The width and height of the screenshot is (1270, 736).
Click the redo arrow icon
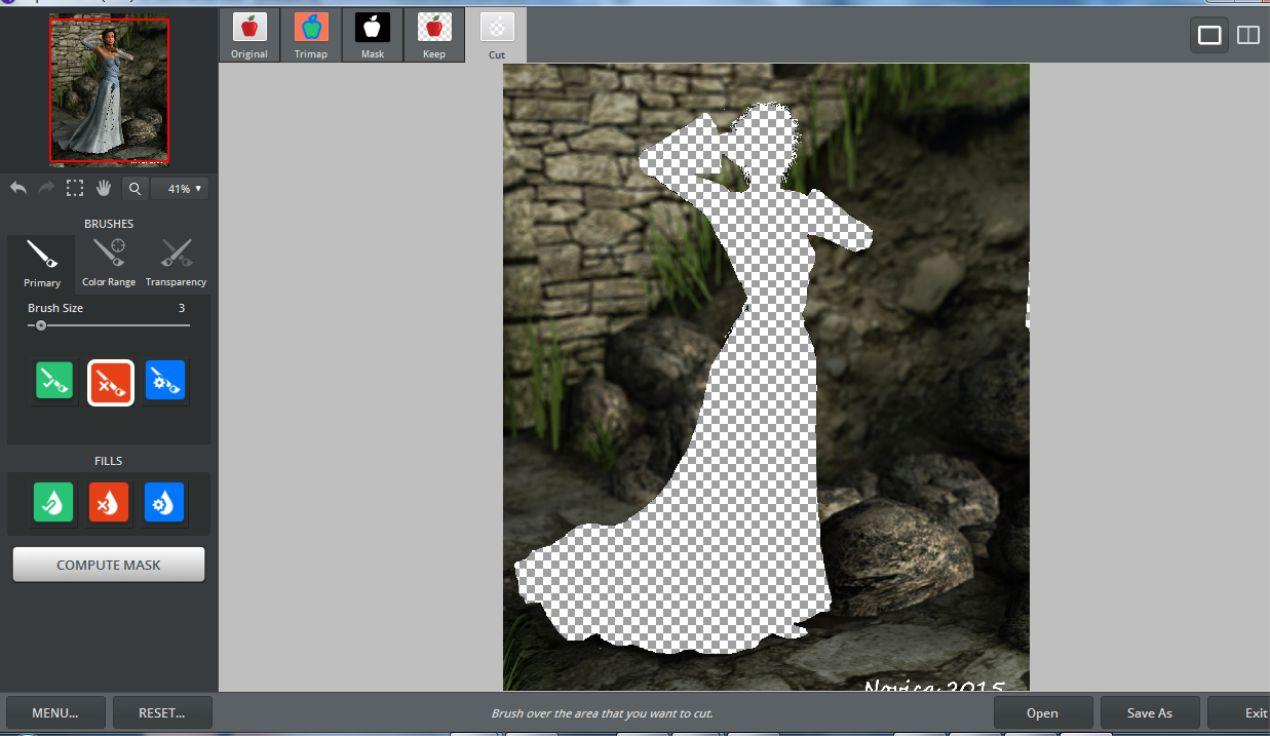(47, 188)
